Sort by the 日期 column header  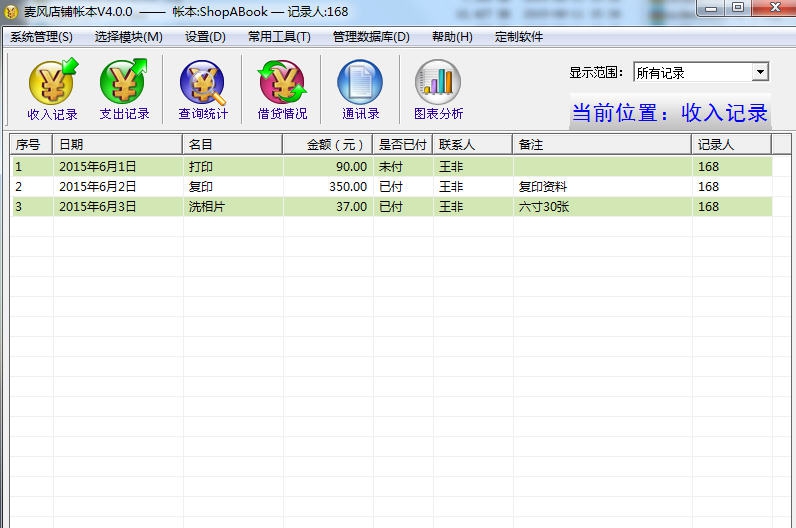pyautogui.click(x=117, y=145)
